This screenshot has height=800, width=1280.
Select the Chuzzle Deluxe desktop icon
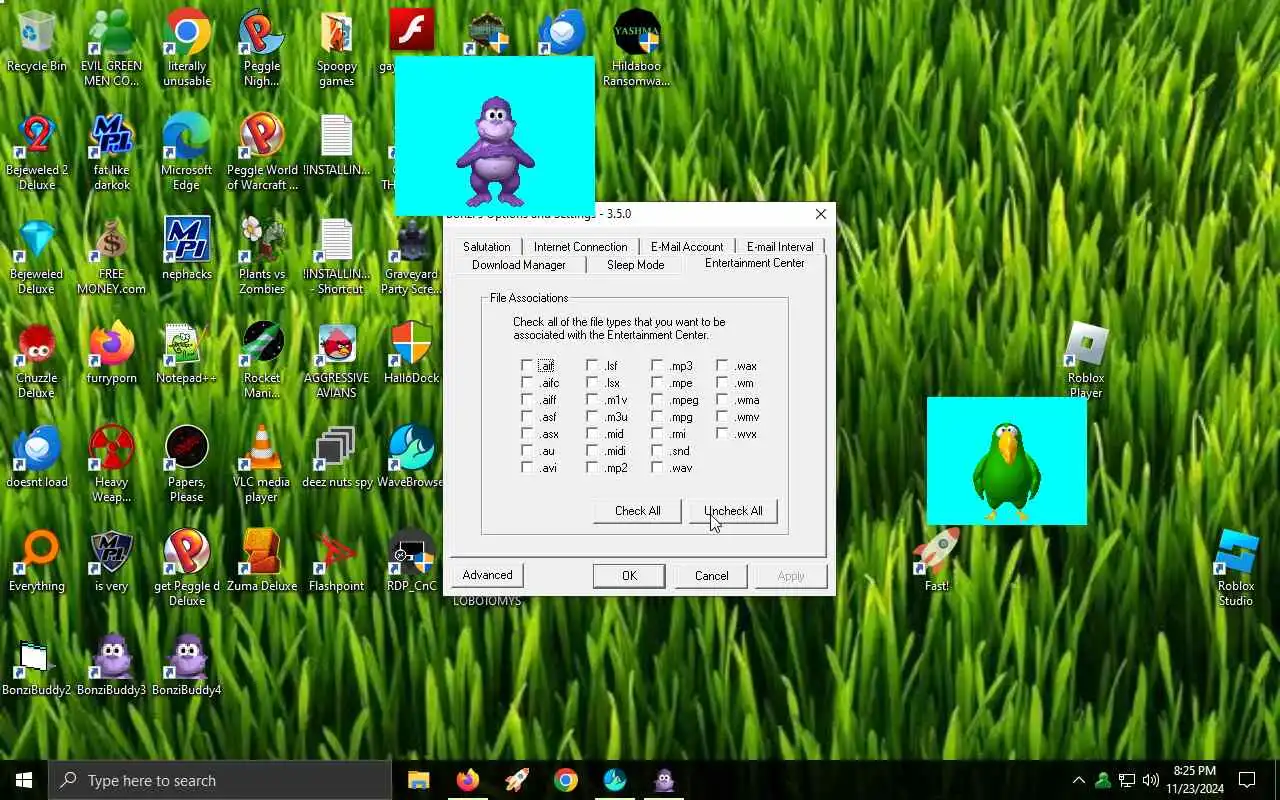pos(37,360)
